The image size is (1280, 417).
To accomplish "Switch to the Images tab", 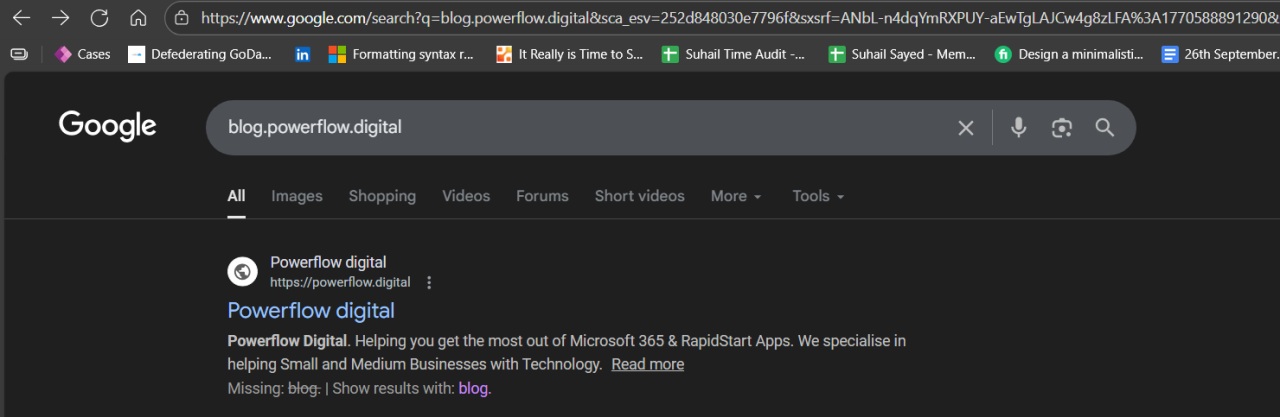I will pos(297,196).
